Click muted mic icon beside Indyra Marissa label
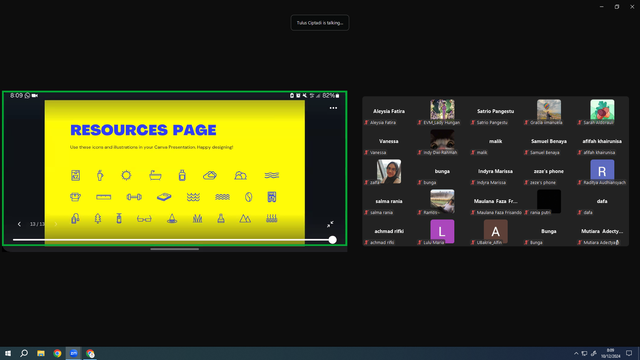The height and width of the screenshot is (360, 640). point(473,182)
